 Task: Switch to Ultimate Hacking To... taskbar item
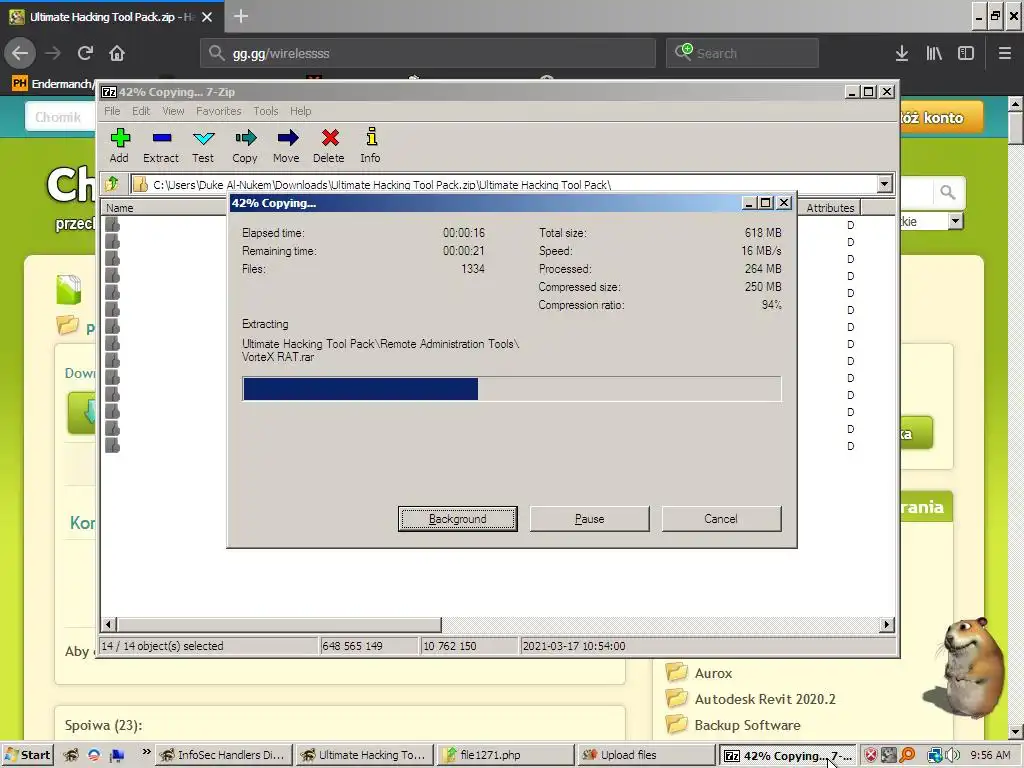pyautogui.click(x=364, y=755)
